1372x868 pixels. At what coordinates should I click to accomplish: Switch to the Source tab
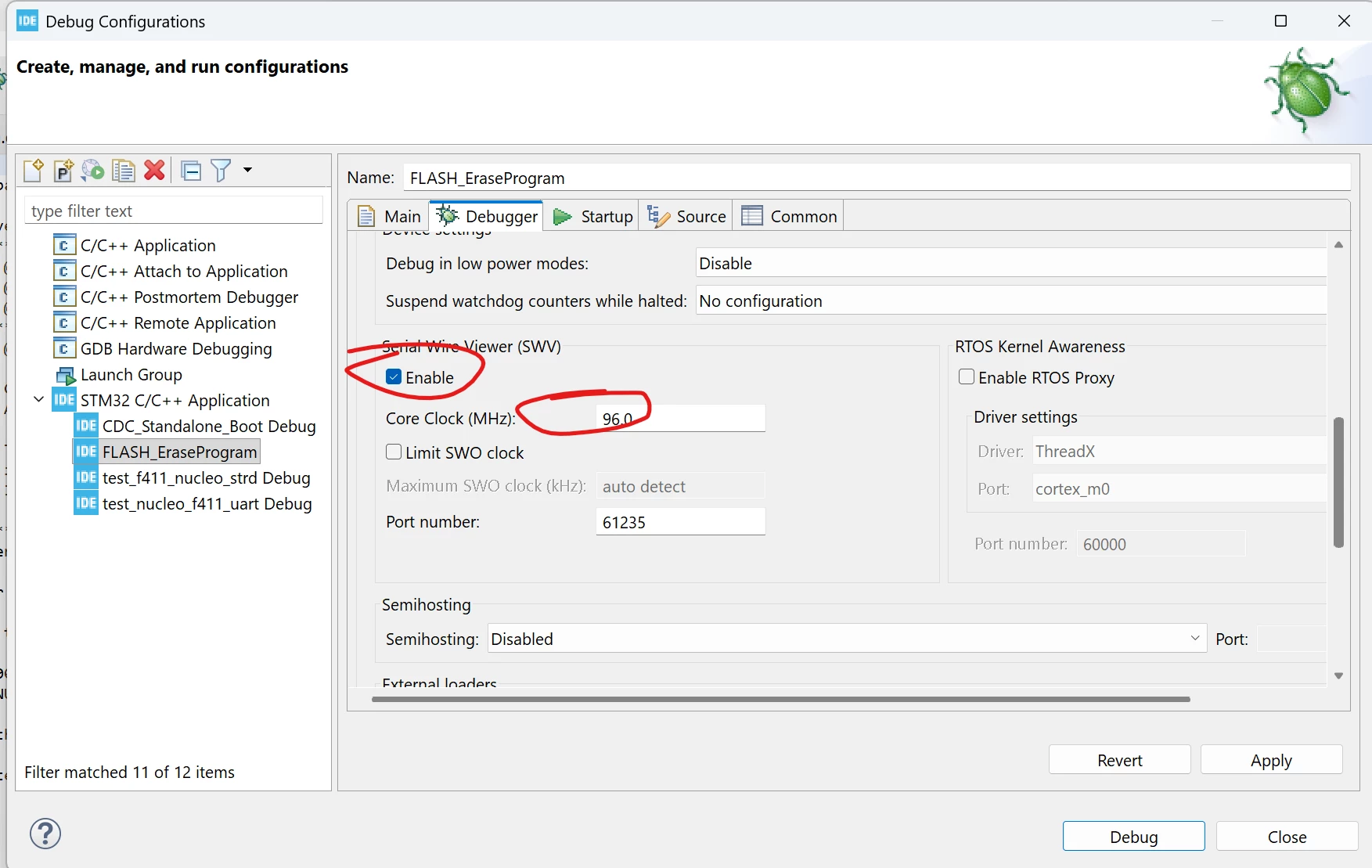(x=686, y=216)
